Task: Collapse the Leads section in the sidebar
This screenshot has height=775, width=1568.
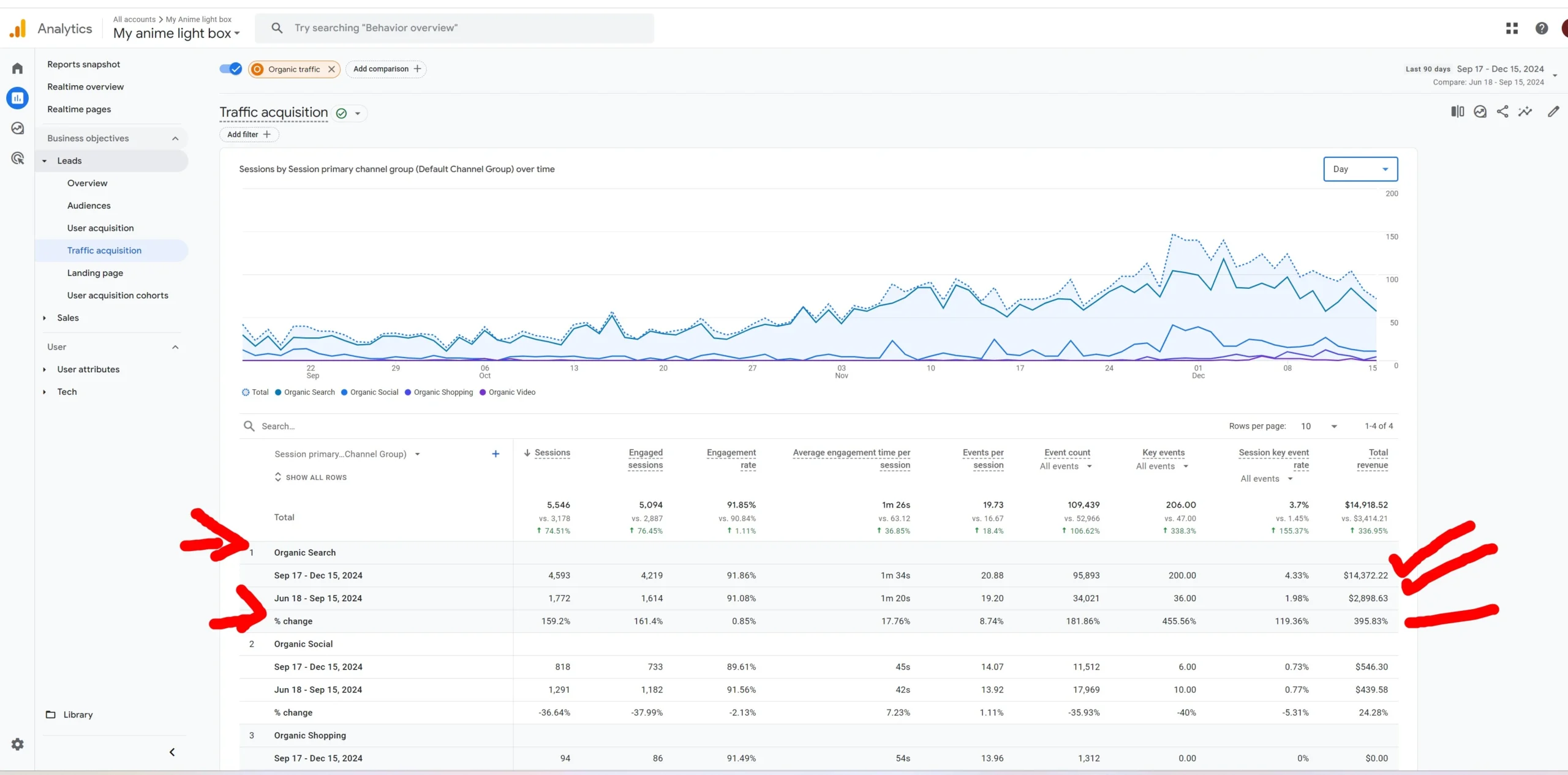Action: coord(44,160)
